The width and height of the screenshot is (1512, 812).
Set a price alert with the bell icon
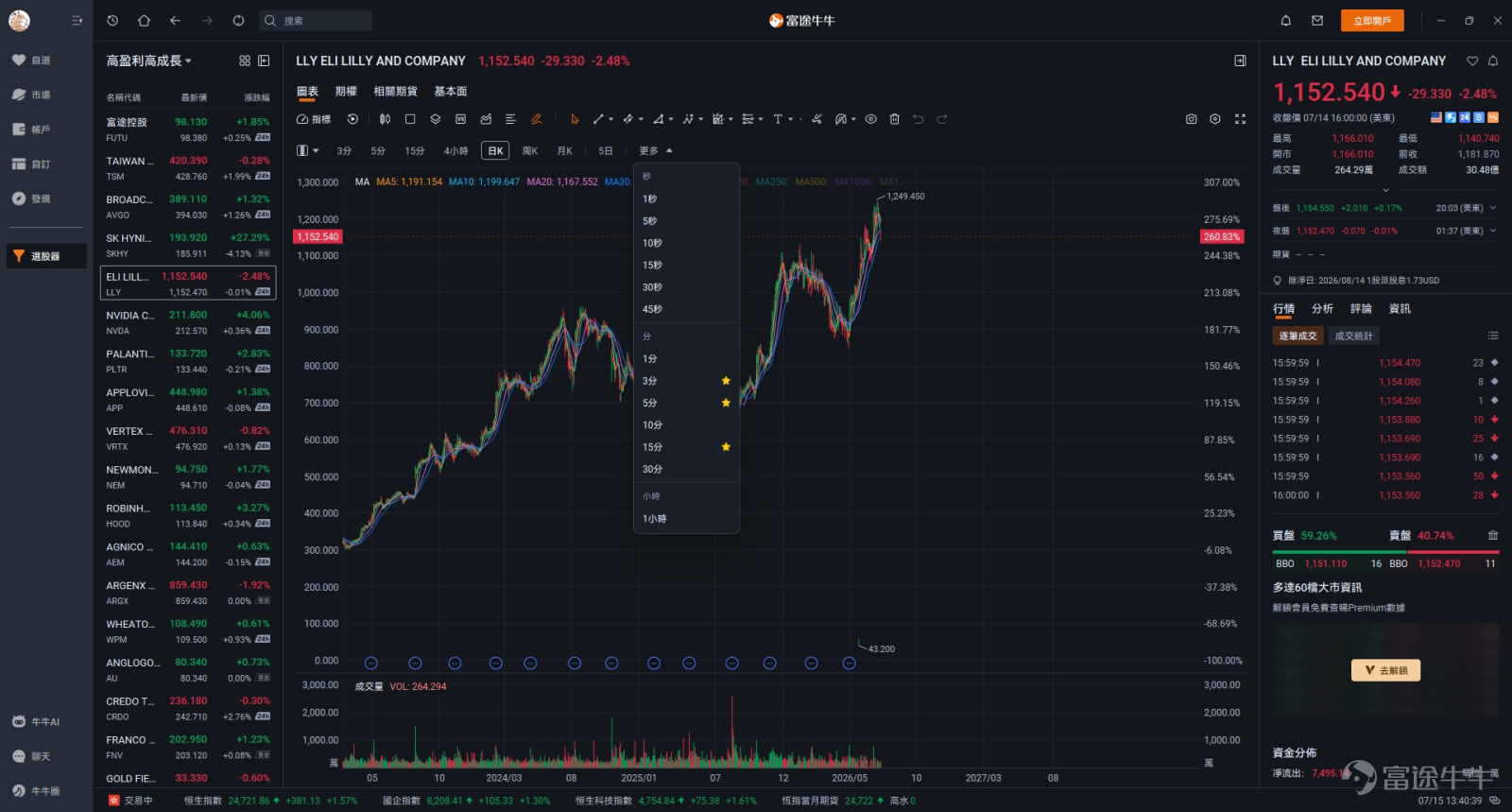(1493, 60)
